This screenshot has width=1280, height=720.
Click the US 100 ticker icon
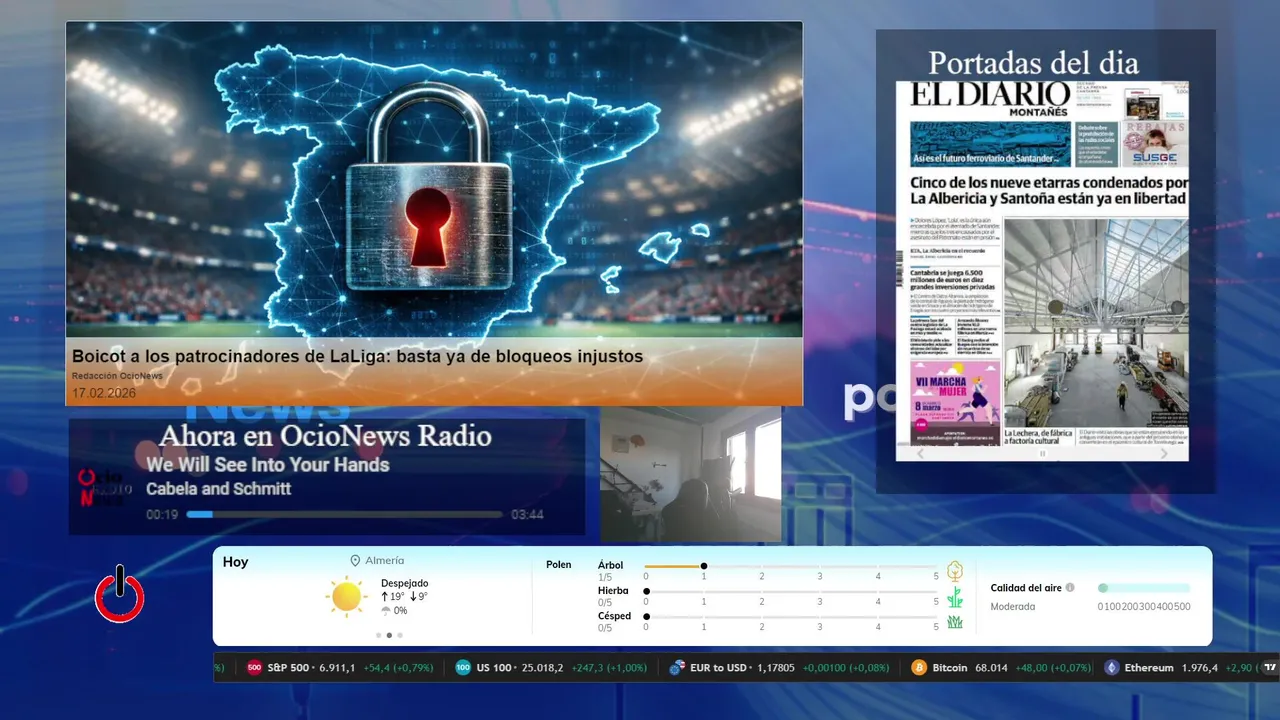463,668
